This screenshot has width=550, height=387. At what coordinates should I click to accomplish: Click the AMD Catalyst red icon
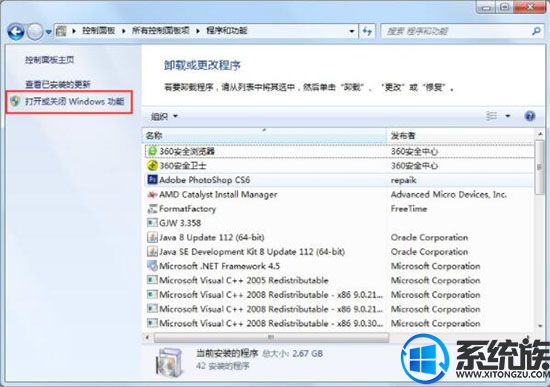(x=152, y=194)
